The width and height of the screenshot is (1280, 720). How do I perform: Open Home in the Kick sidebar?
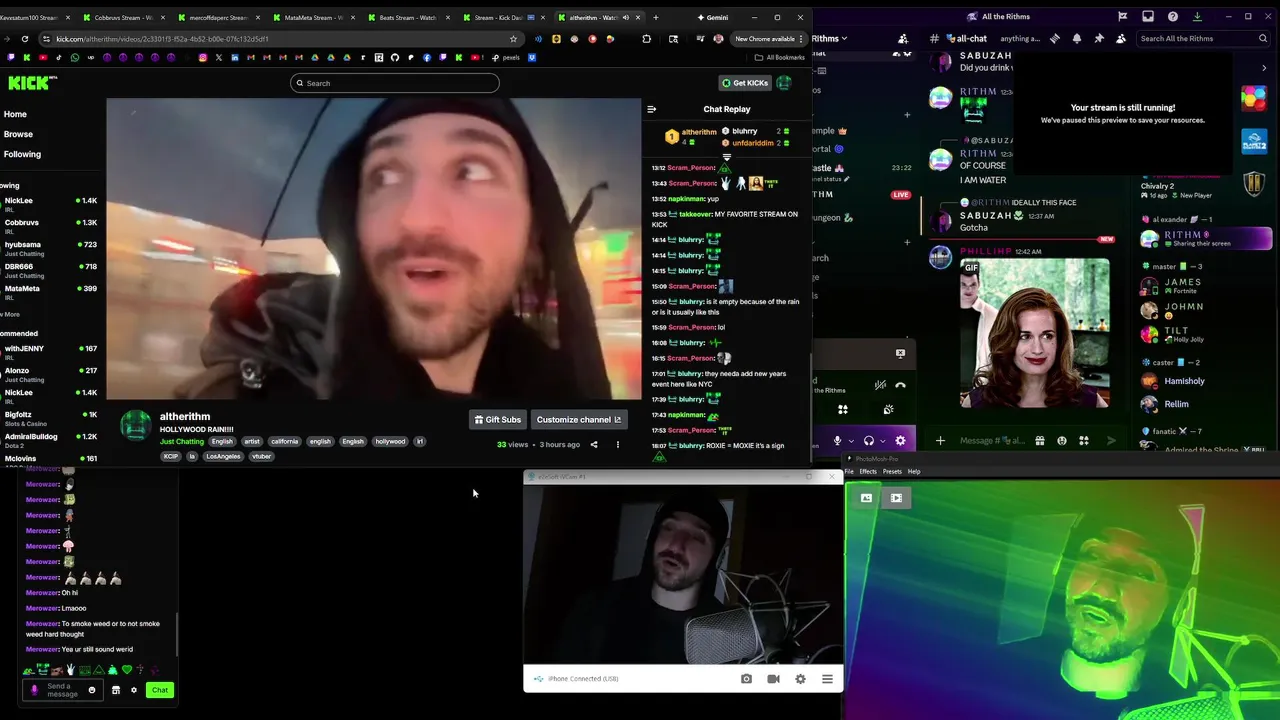[15, 114]
